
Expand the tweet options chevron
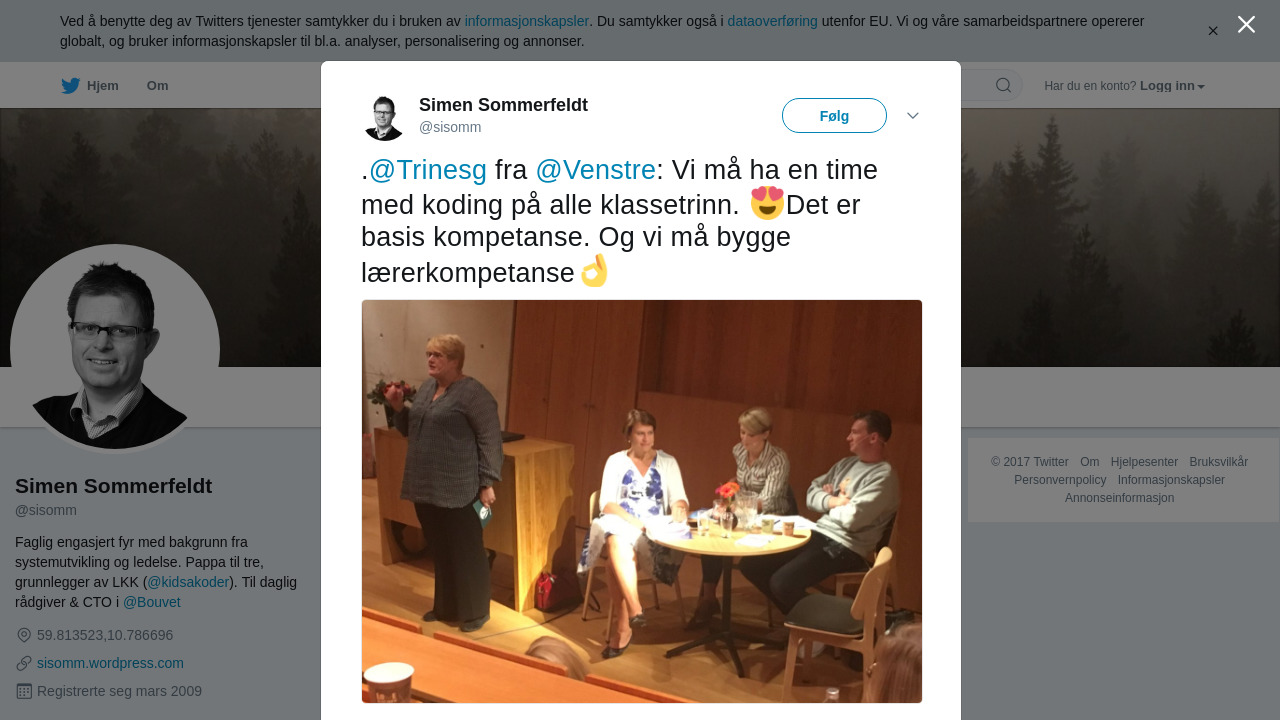point(913,116)
